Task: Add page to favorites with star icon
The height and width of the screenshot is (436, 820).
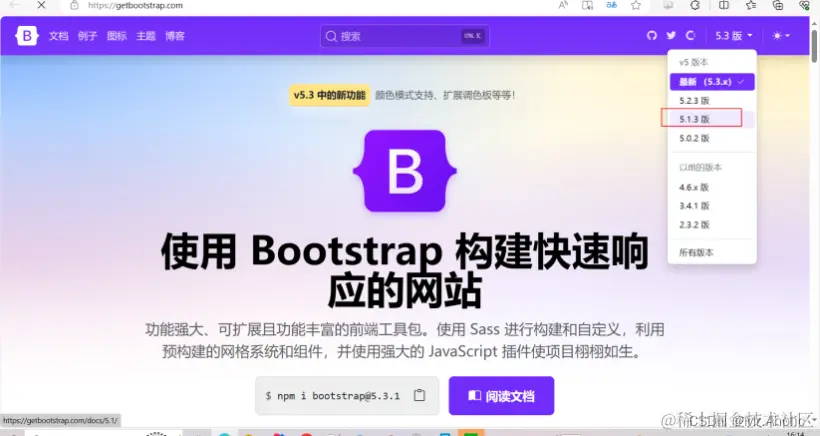Action: coord(636,5)
